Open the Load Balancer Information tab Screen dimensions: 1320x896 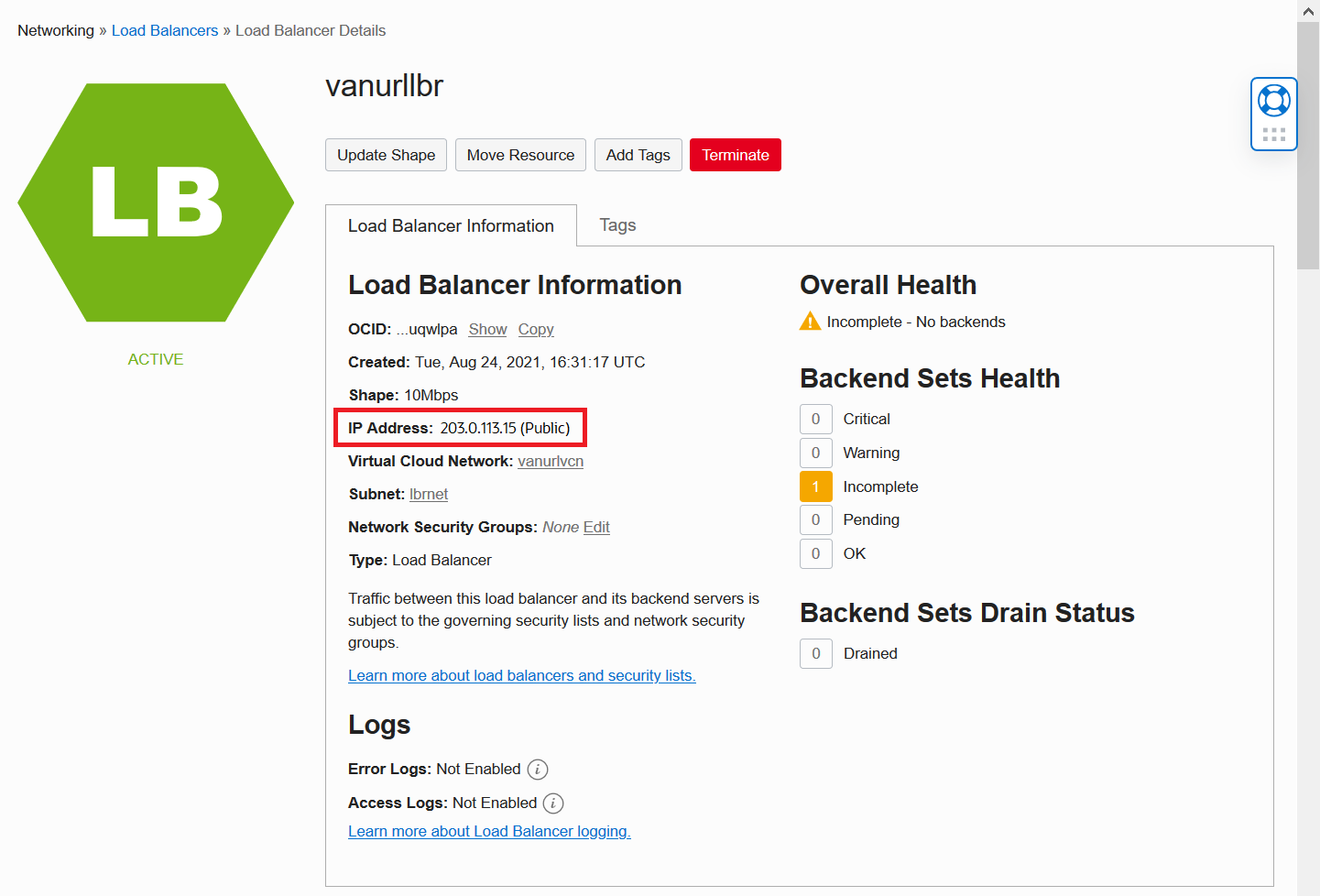coord(450,224)
